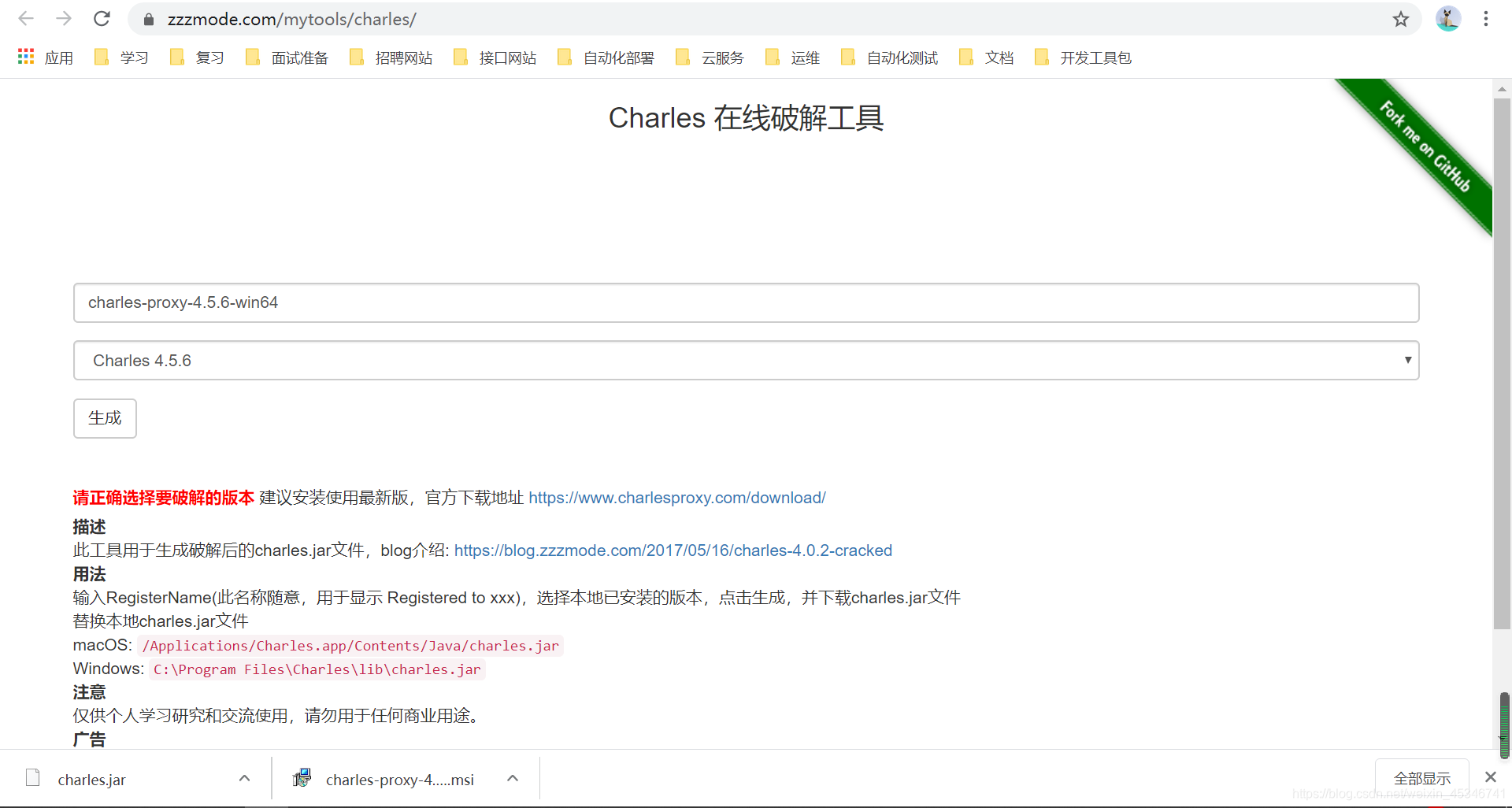Screen dimensions: 1512x808
Task: Expand options for charles.jar download
Action: pyautogui.click(x=244, y=778)
